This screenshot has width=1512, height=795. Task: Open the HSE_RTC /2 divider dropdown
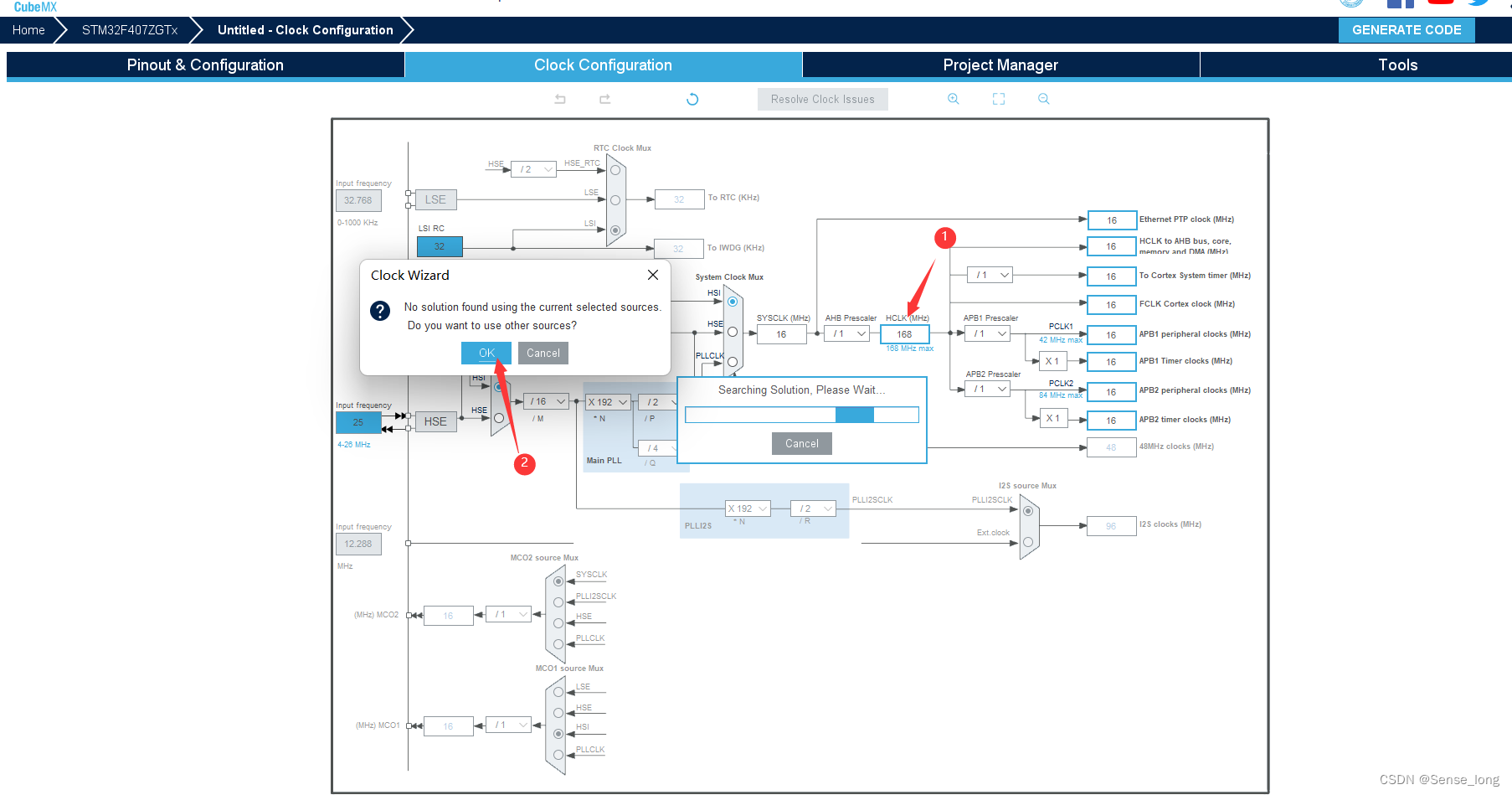tap(533, 169)
